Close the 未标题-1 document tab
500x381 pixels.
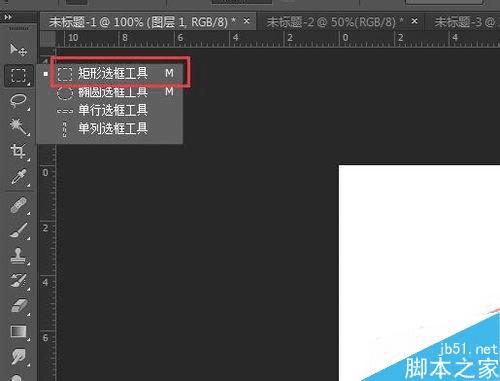click(x=247, y=21)
